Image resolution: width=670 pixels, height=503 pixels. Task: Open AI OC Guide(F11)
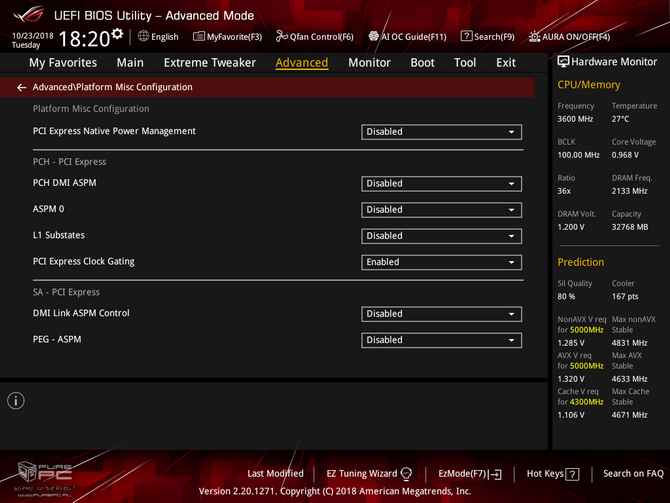(408, 37)
